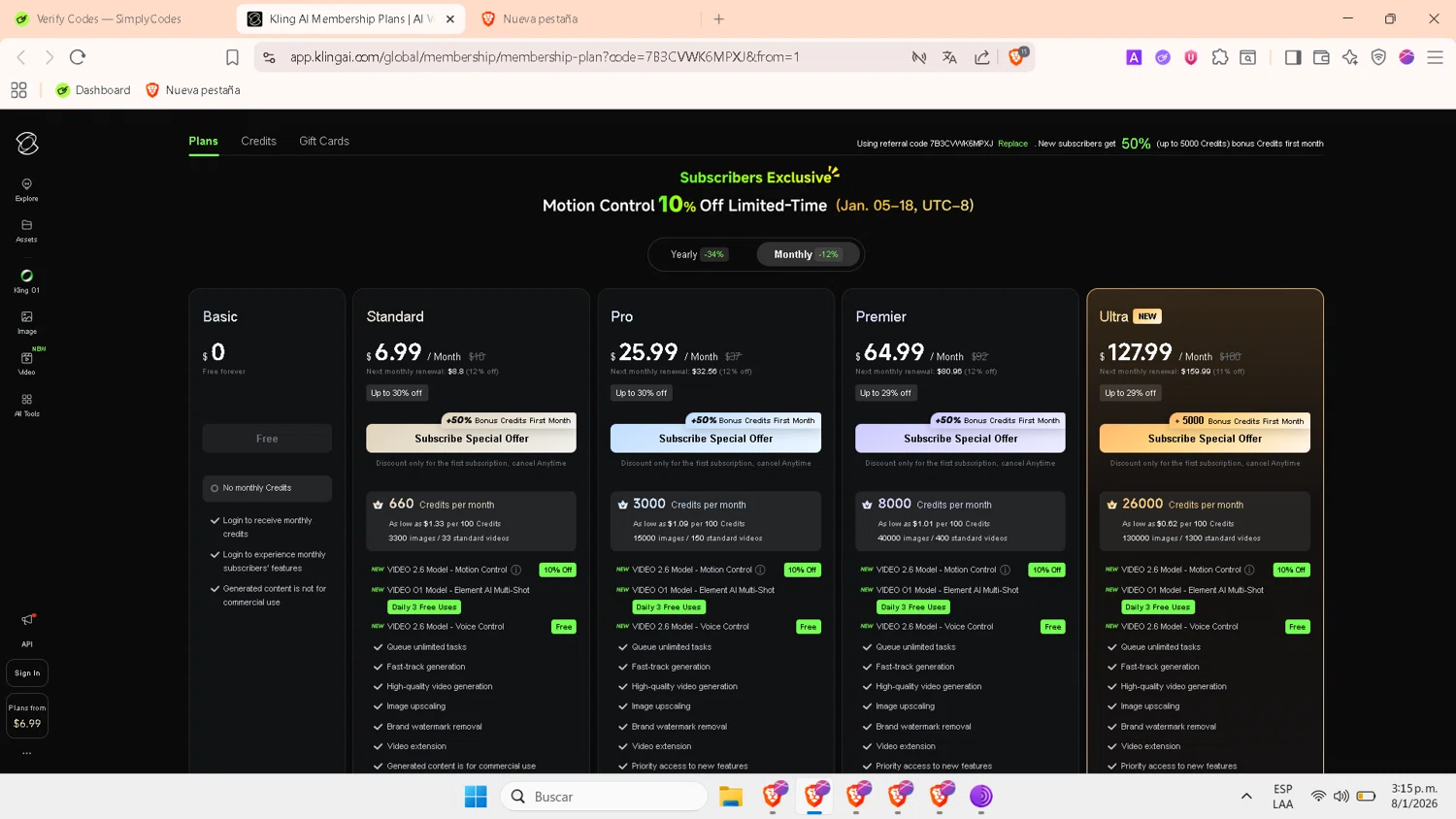Open Kling O1 in the sidebar
Viewport: 1456px width, 819px height.
pyautogui.click(x=26, y=281)
